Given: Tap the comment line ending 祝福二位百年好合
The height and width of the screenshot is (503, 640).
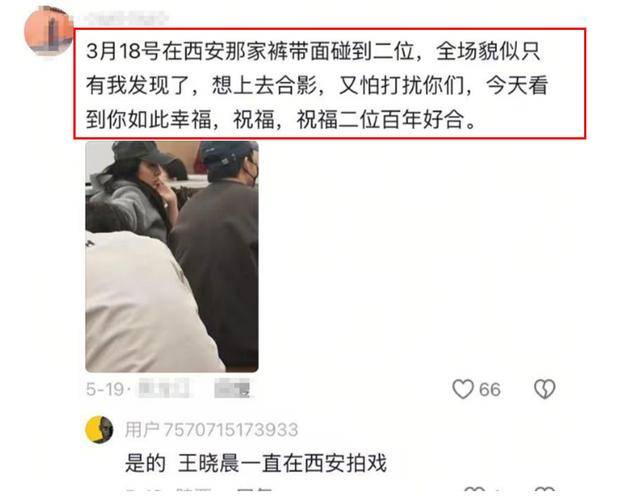Looking at the screenshot, I should click(x=282, y=120).
